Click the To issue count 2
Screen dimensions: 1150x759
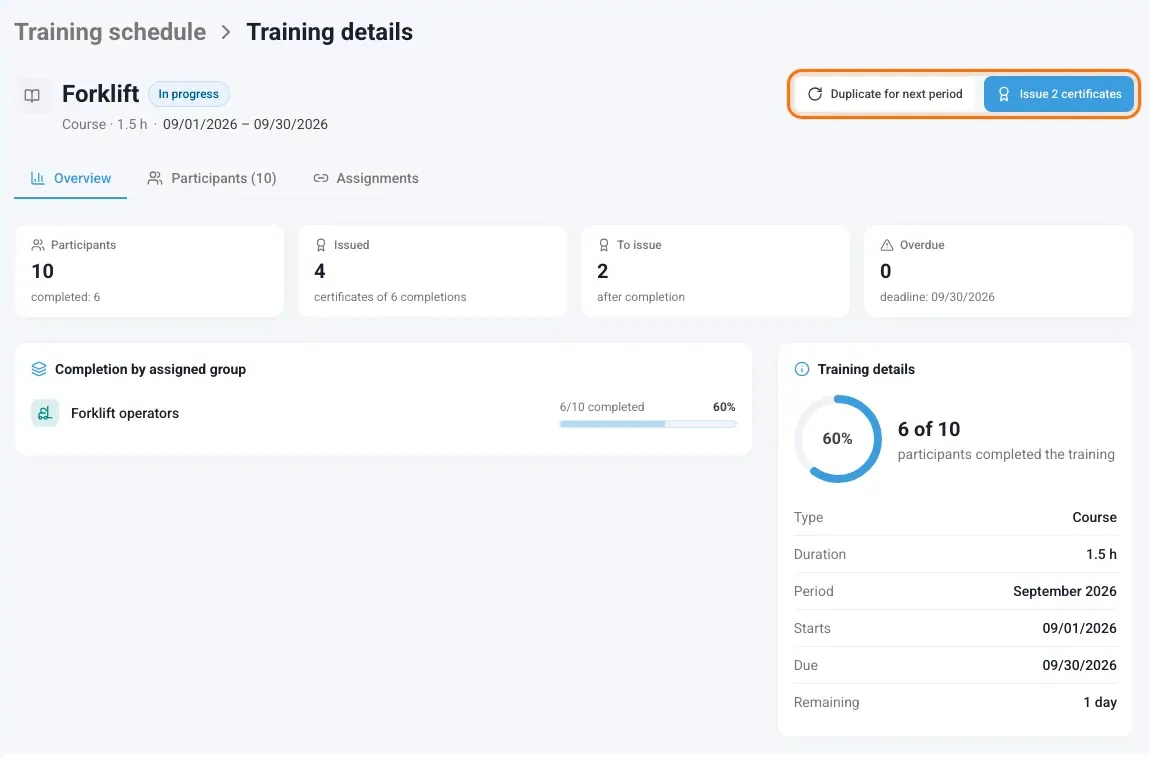pyautogui.click(x=603, y=271)
